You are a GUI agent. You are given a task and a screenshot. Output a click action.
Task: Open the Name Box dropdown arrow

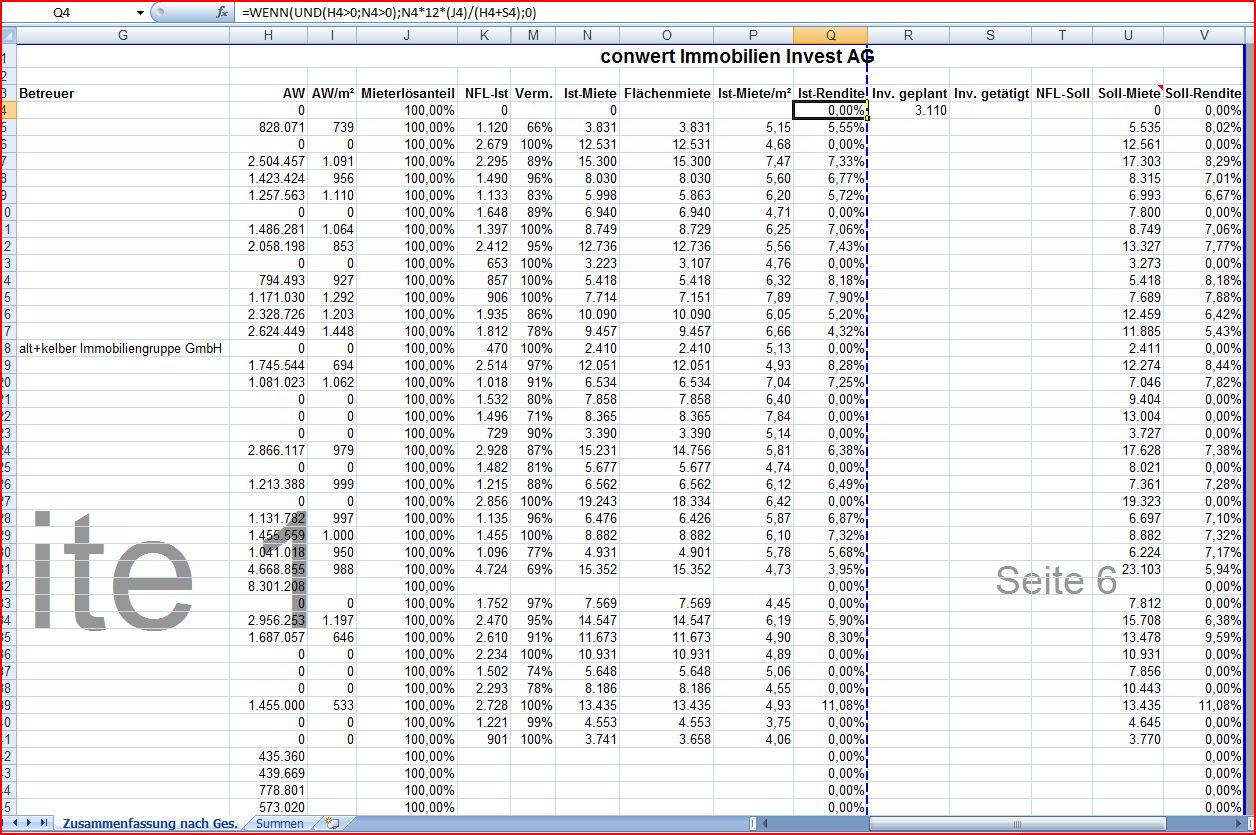pos(140,13)
